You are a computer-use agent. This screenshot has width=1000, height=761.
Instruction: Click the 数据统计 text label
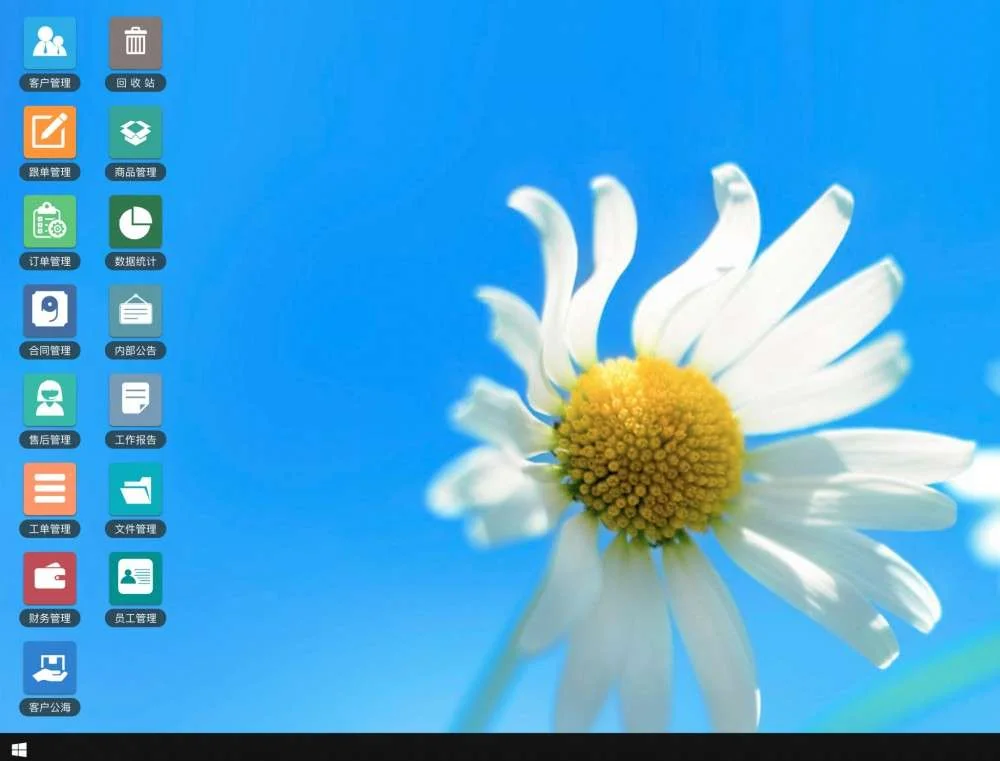135,262
